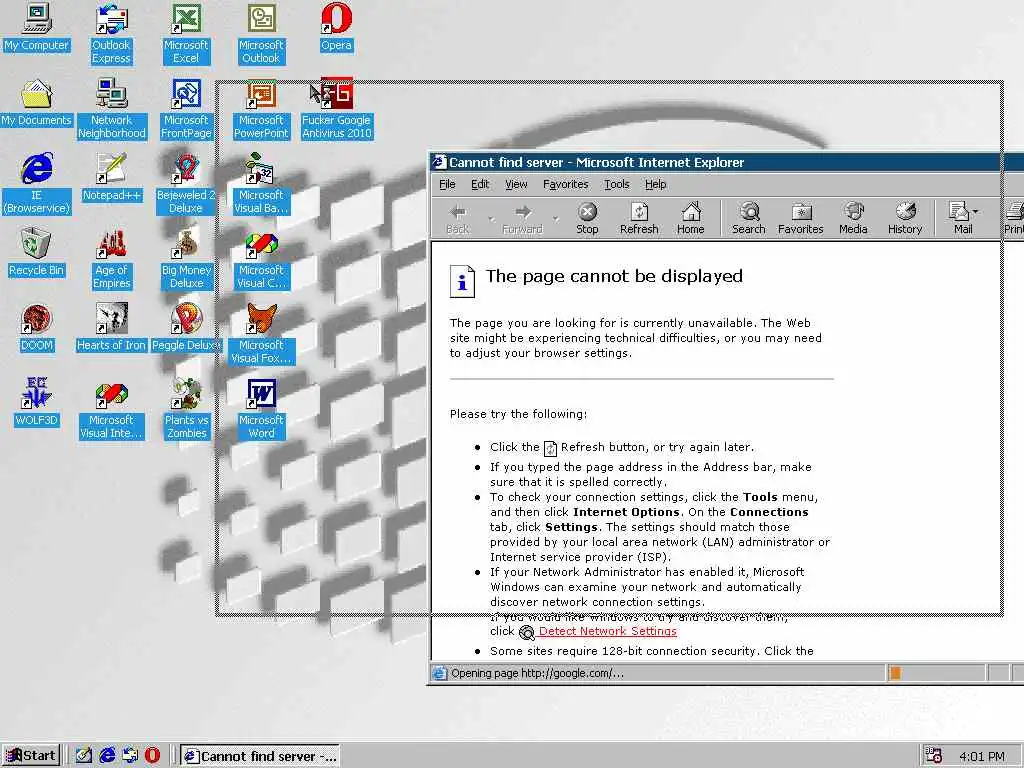
Task: Click the Mail toolbar button
Action: (960, 219)
